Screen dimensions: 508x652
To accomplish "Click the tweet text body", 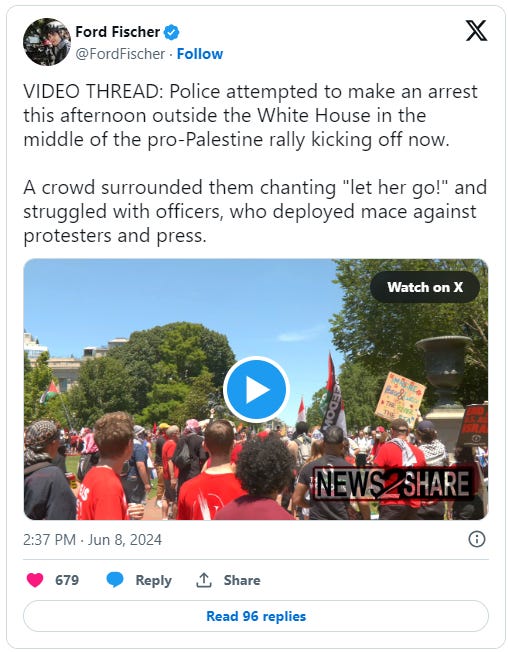I will pyautogui.click(x=254, y=163).
